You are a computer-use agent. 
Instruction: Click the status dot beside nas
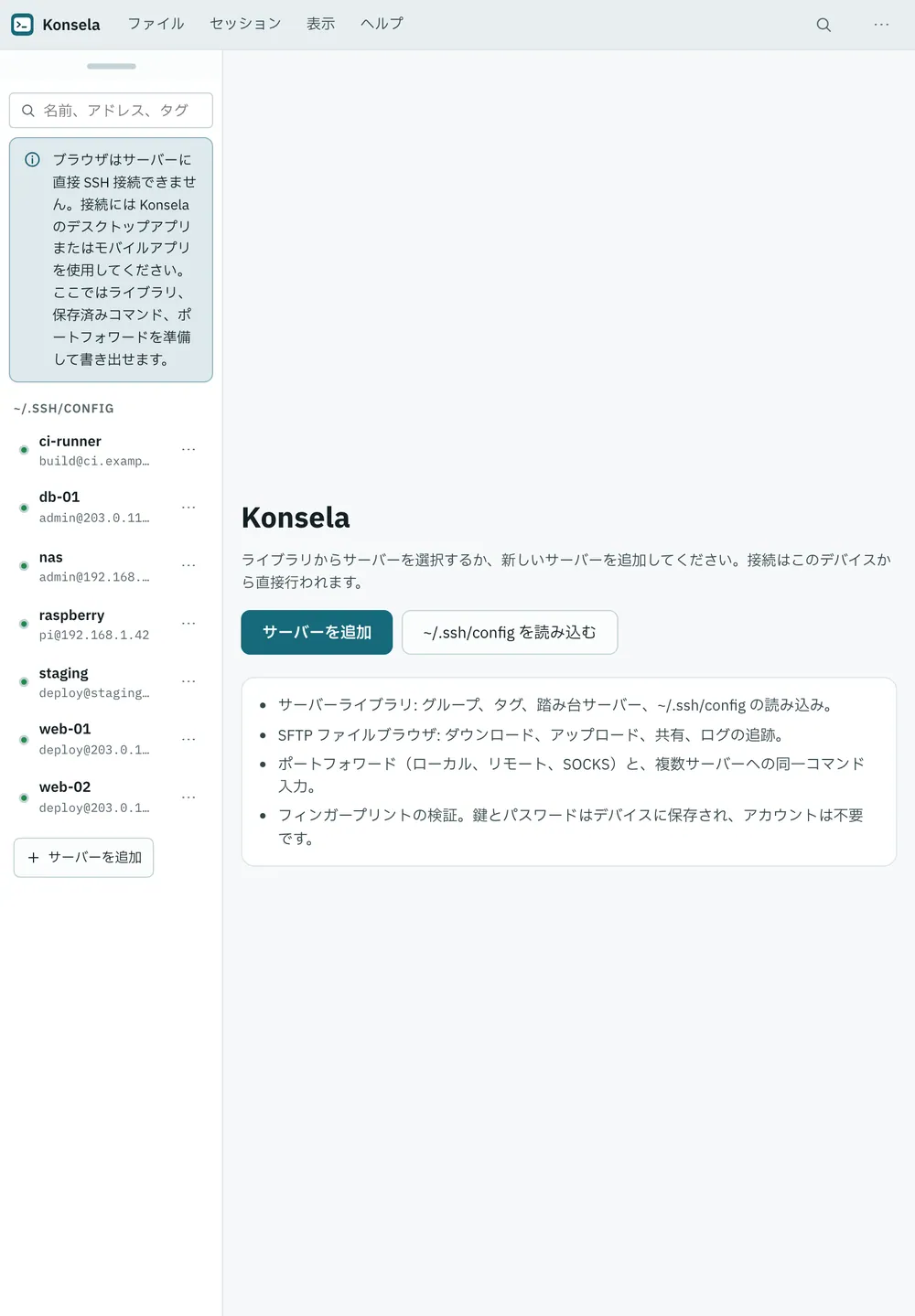click(x=24, y=566)
